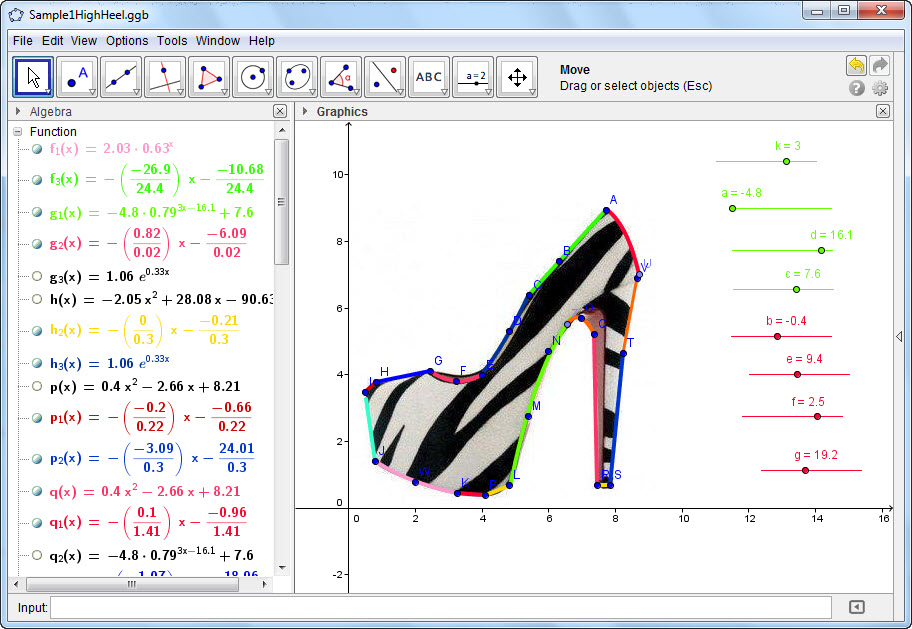Show function q2(x) via its circle

pyautogui.click(x=37, y=555)
